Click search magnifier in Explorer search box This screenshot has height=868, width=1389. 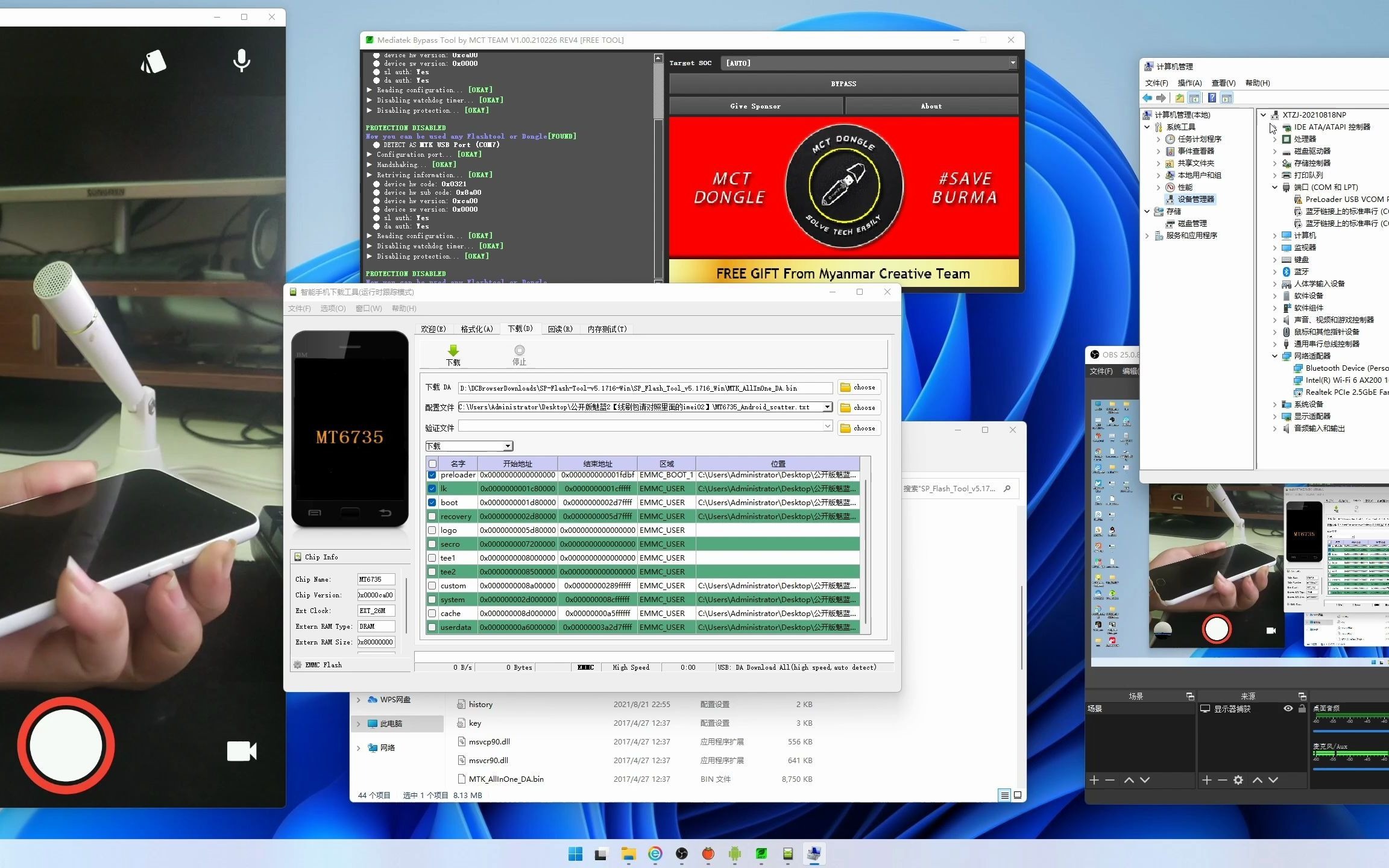point(1007,489)
